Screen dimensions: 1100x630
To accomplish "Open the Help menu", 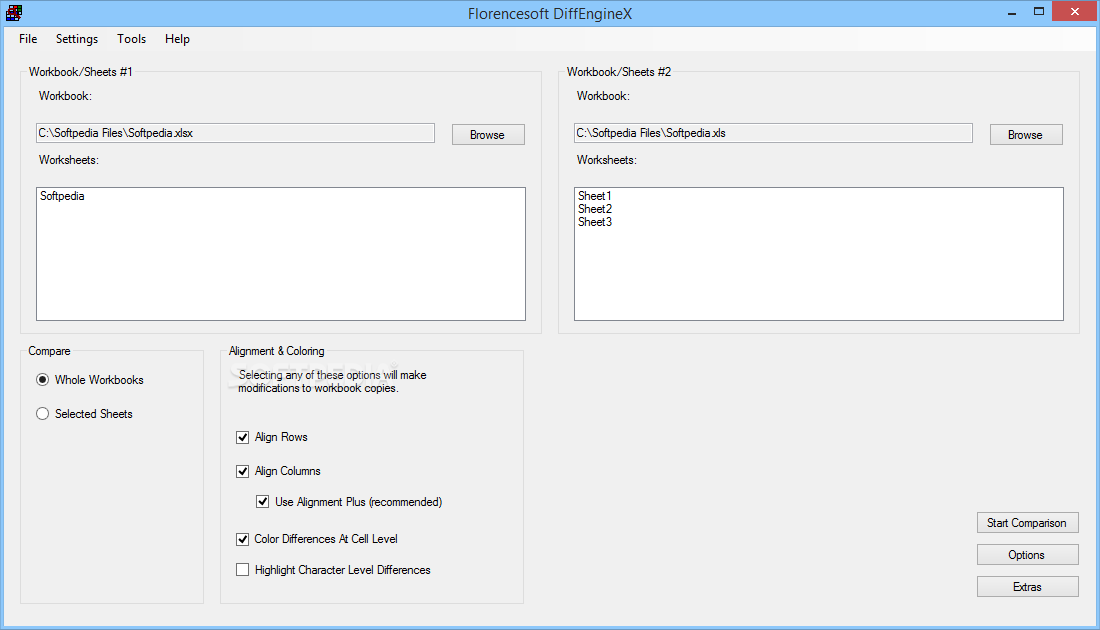I will tap(177, 39).
